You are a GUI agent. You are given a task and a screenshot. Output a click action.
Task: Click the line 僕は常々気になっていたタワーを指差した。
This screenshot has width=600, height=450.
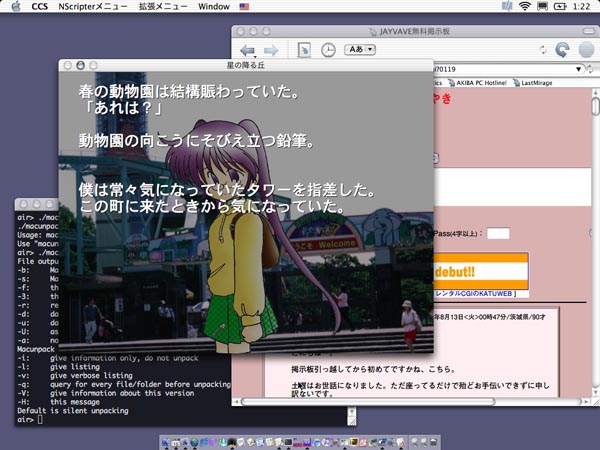tap(227, 190)
